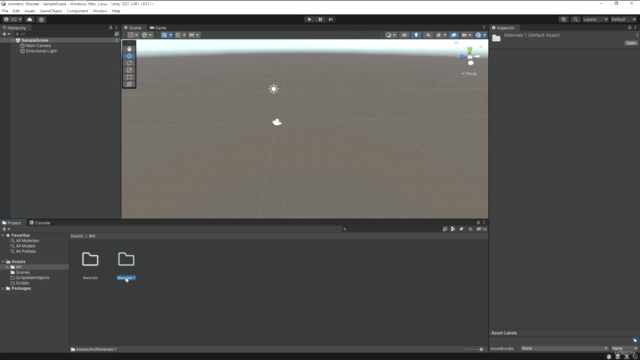Select the All Materials favorite search
The width and height of the screenshot is (640, 360).
pyautogui.click(x=27, y=241)
